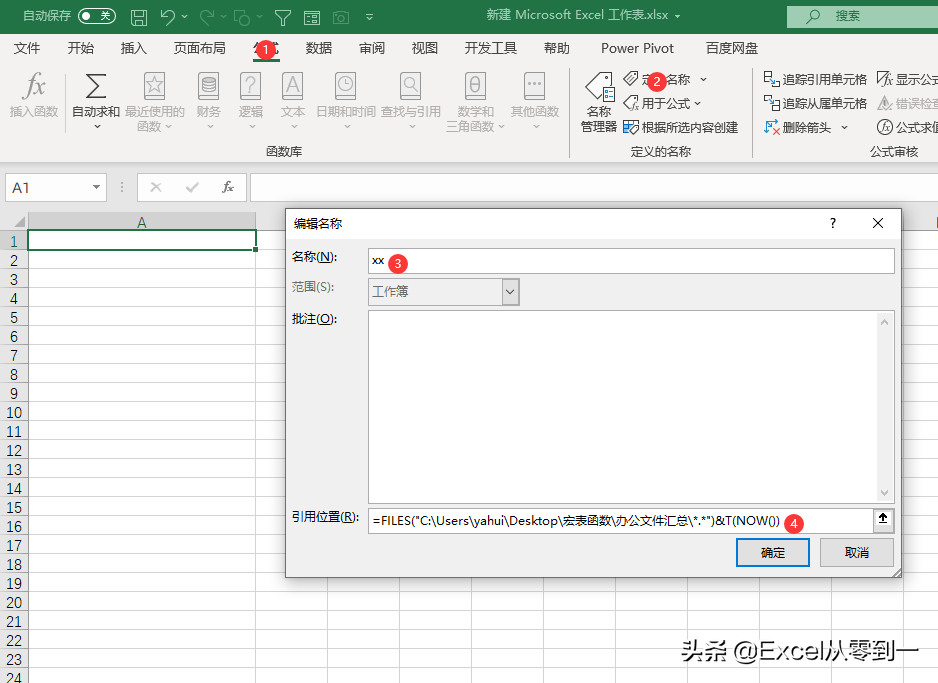Click the 批注 scrollbar down arrow
The height and width of the screenshot is (683, 938).
tap(884, 493)
